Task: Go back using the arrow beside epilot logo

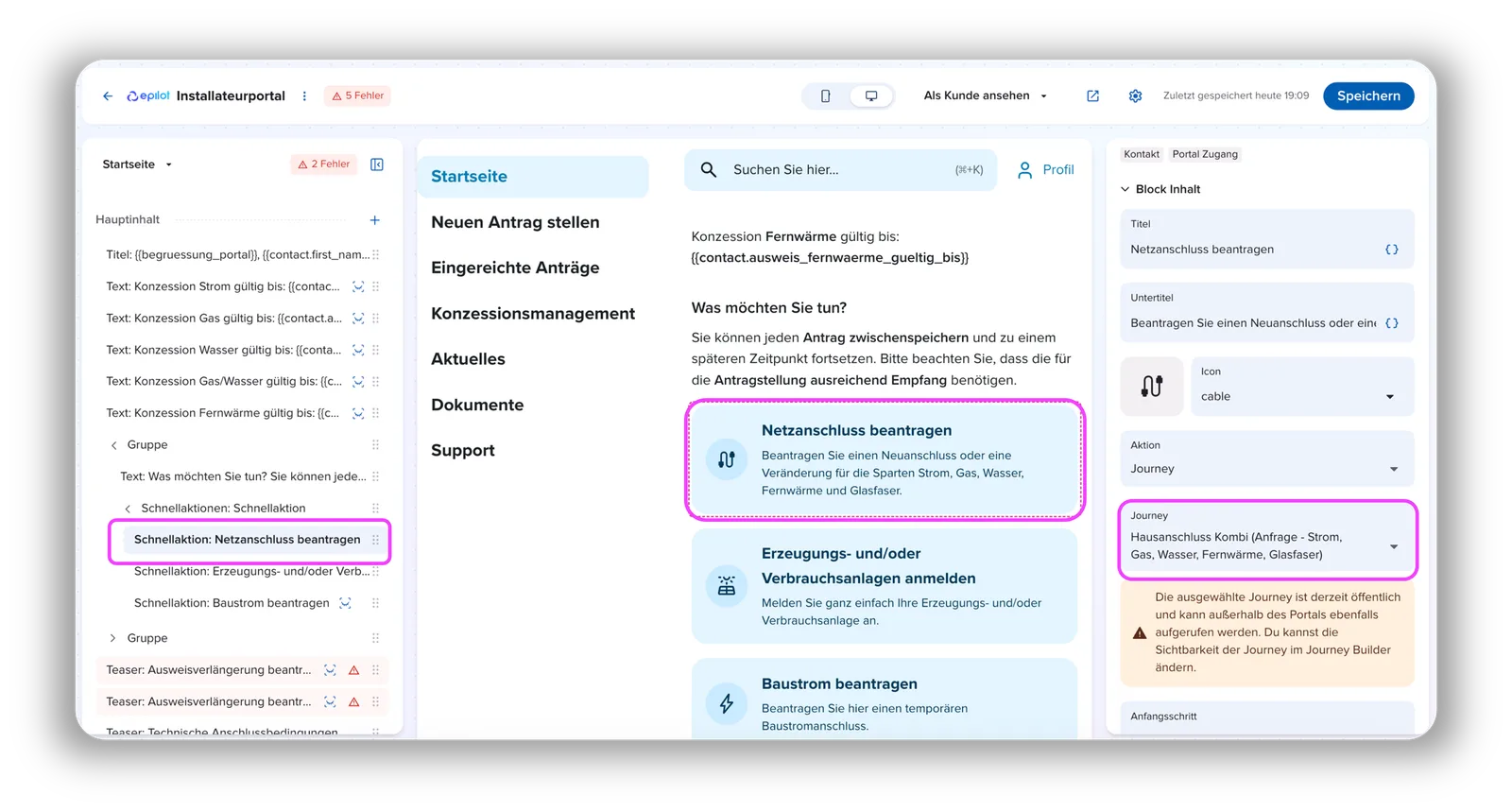Action: point(108,96)
